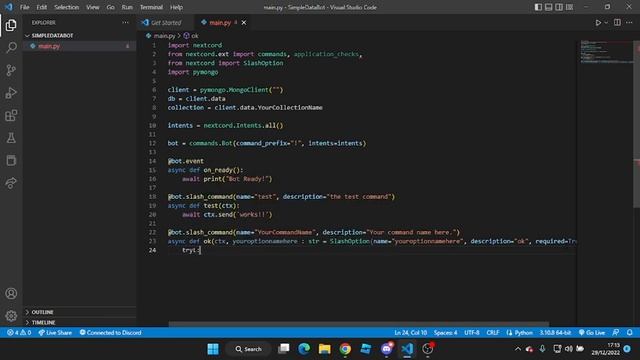Open errors and warnings in status bar
The image size is (640, 360).
19,333
